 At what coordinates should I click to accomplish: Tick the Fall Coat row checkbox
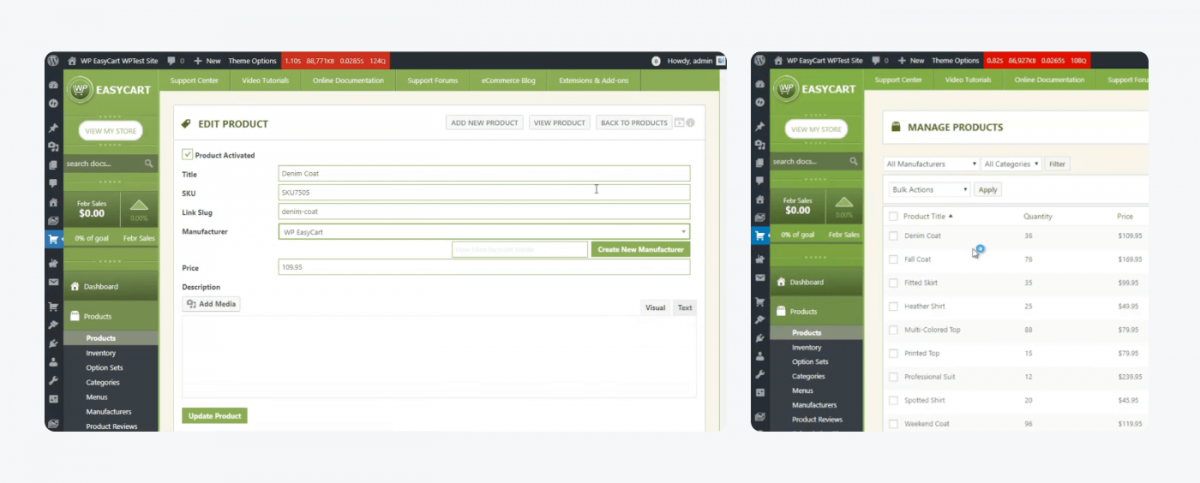893,259
